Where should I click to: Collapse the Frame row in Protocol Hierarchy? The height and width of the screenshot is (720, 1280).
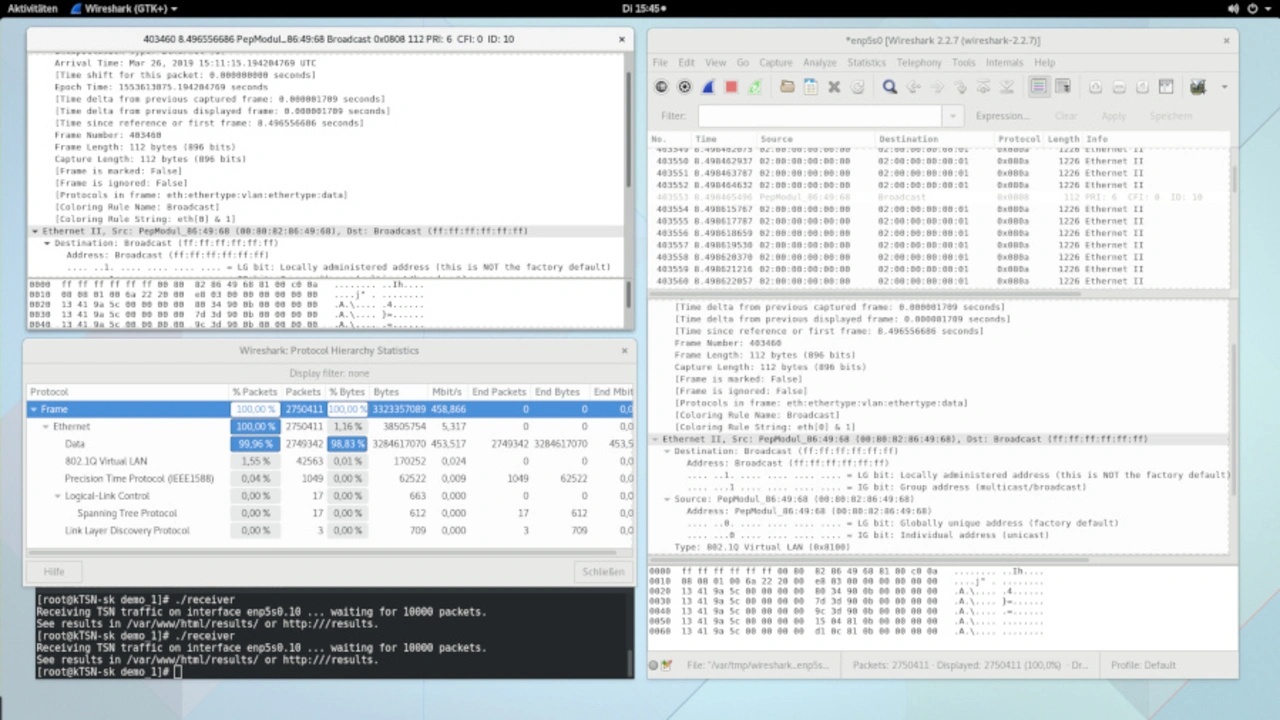tap(34, 409)
